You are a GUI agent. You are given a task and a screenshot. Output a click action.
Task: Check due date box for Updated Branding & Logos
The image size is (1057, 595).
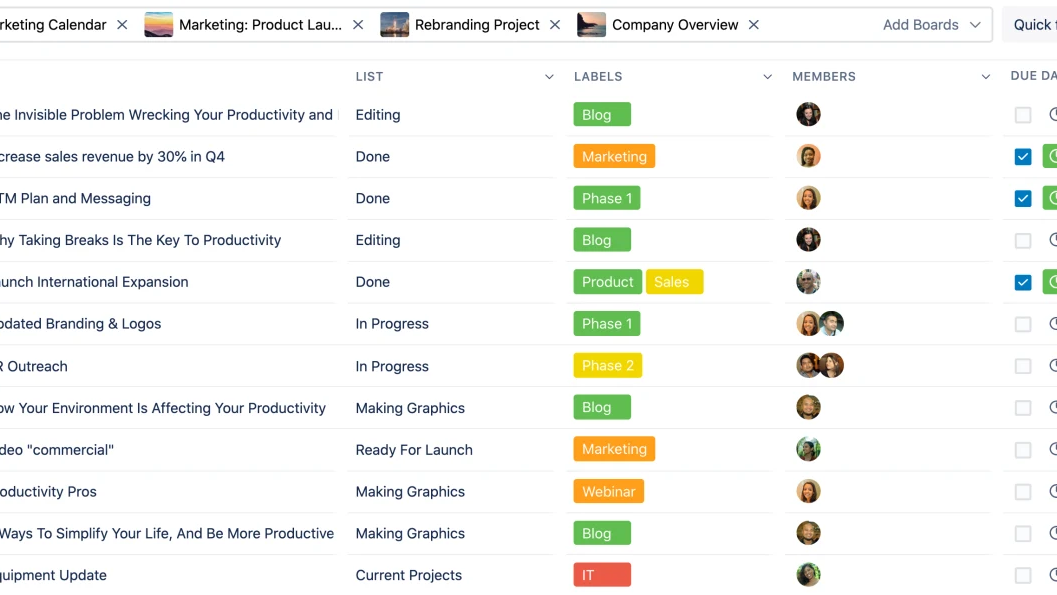pyautogui.click(x=1023, y=324)
